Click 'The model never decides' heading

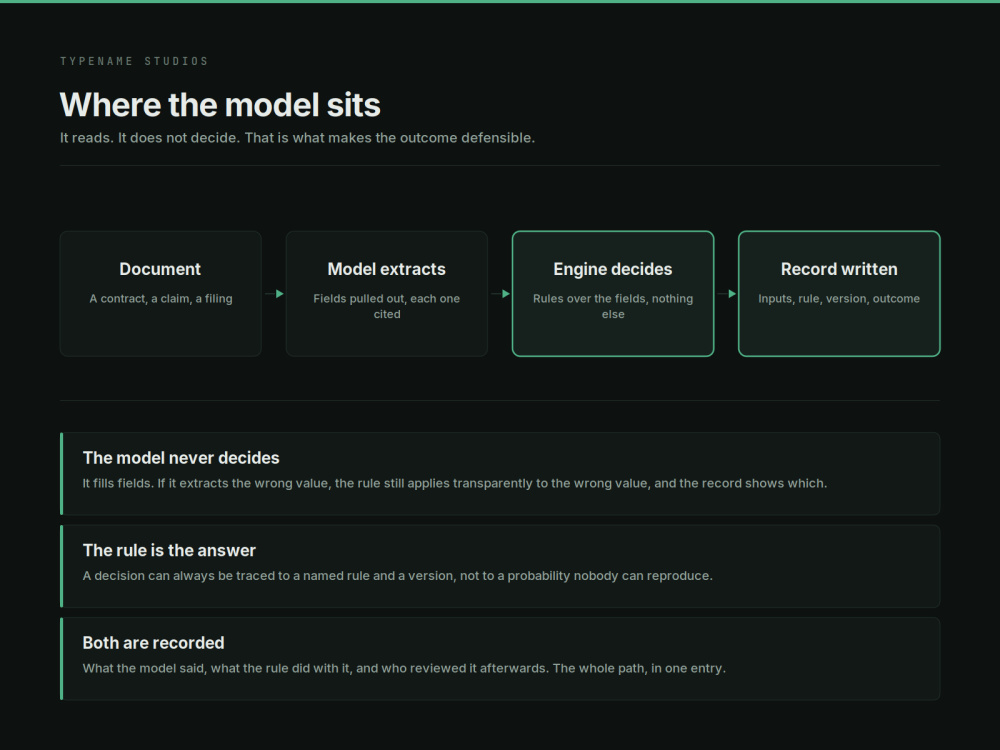[181, 458]
